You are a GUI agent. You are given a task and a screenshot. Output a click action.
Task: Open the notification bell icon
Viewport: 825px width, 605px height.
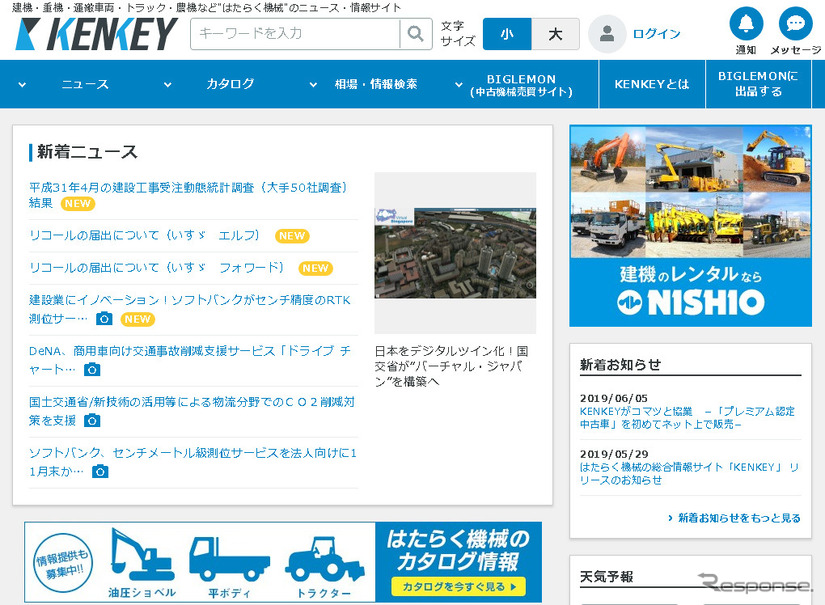746,23
